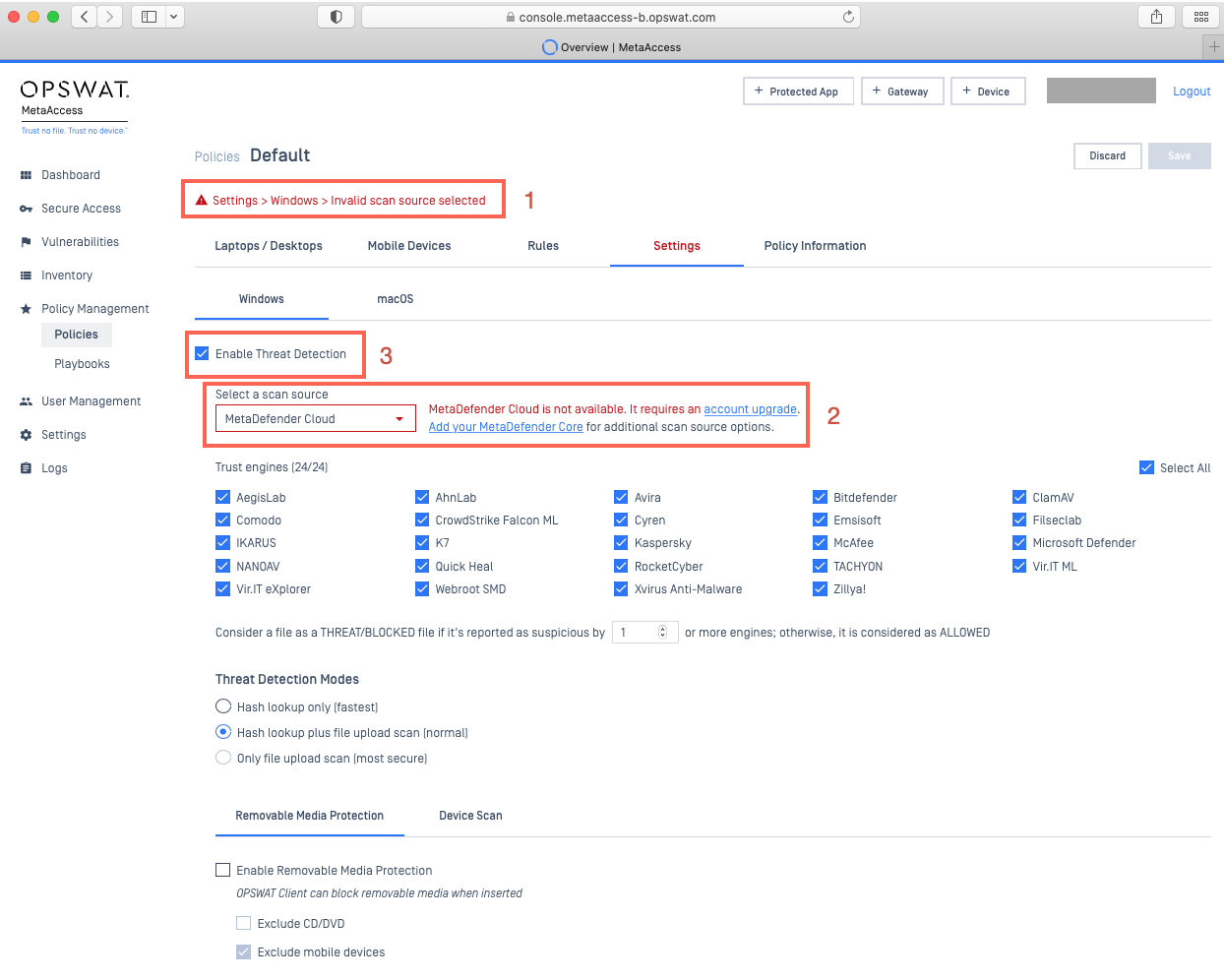Uncheck the AegisLab engine
Screen dimensions: 1225x980
point(222,497)
